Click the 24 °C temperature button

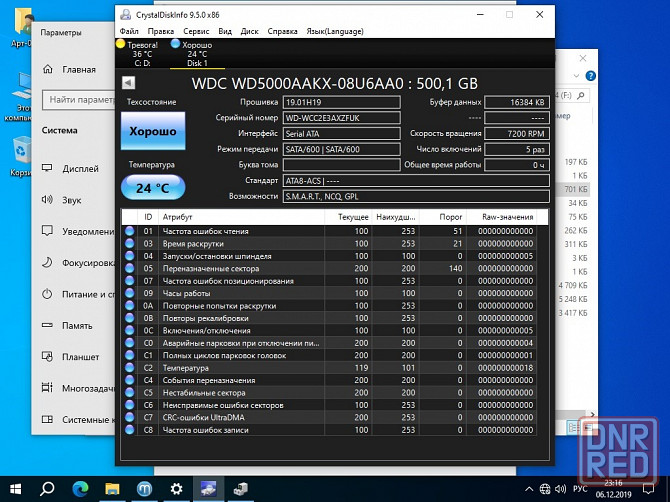tap(153, 188)
